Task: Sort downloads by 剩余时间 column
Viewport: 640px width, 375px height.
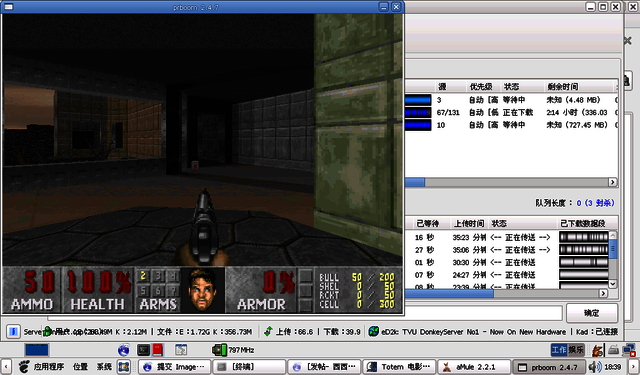Action: coord(579,87)
